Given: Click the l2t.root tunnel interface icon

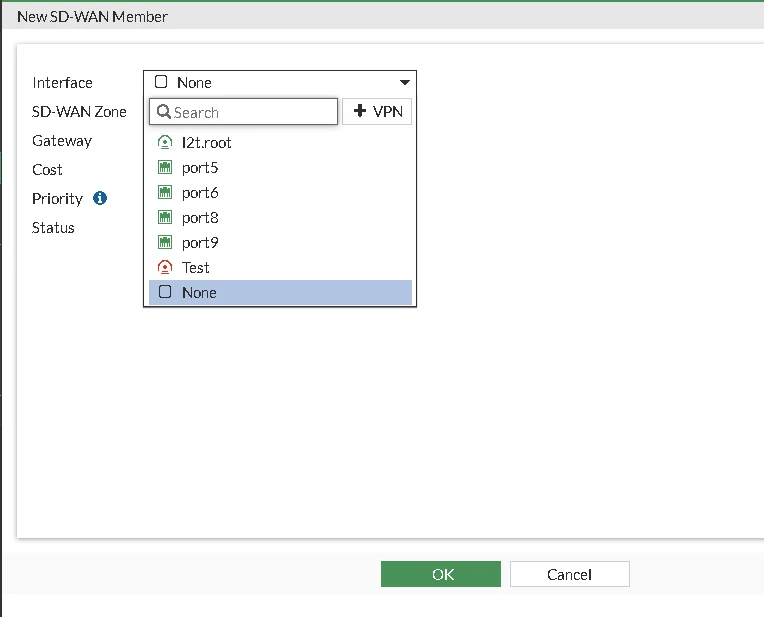Looking at the screenshot, I should point(165,142).
